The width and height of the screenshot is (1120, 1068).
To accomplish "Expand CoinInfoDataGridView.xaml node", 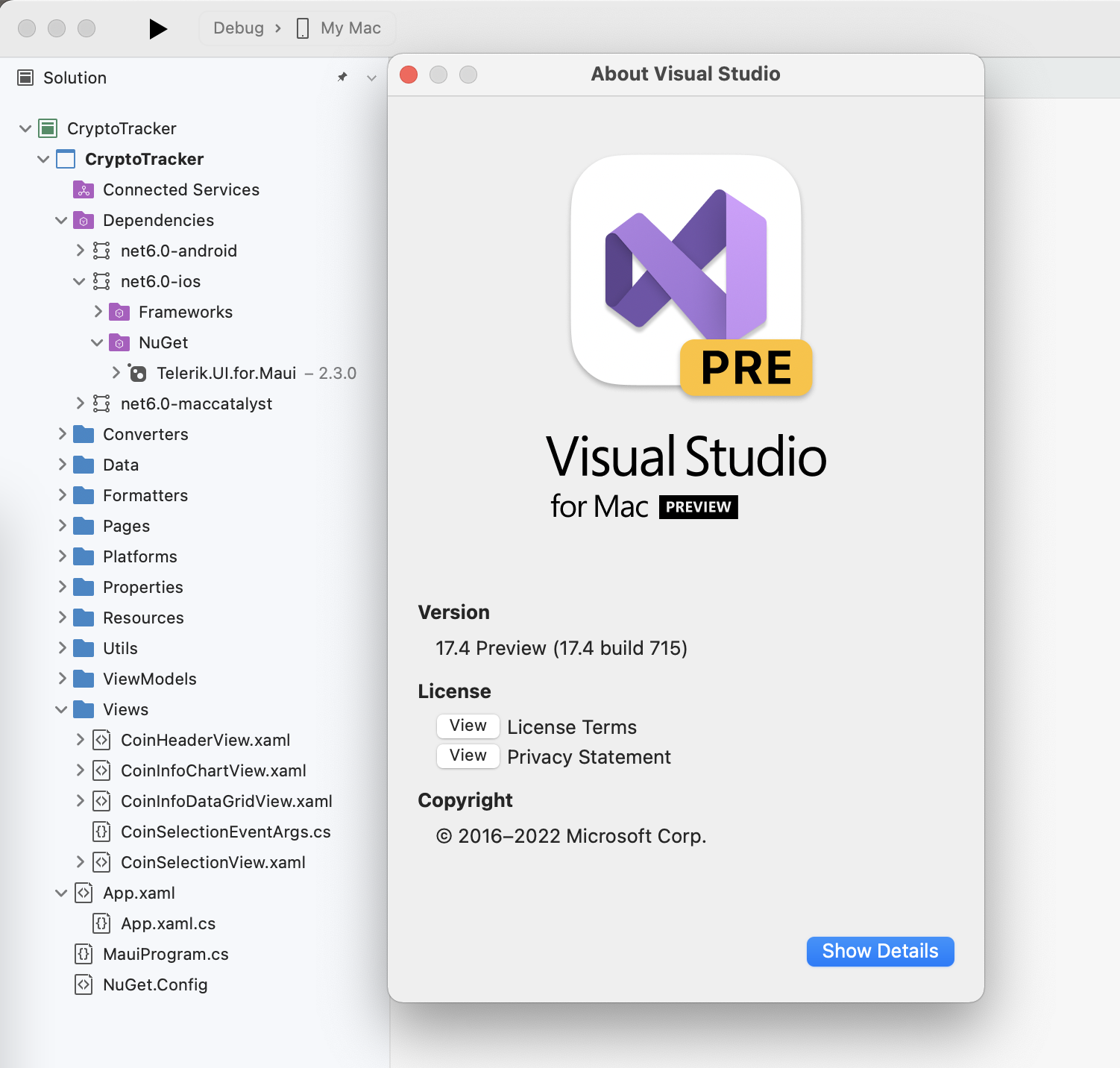I will (x=80, y=801).
